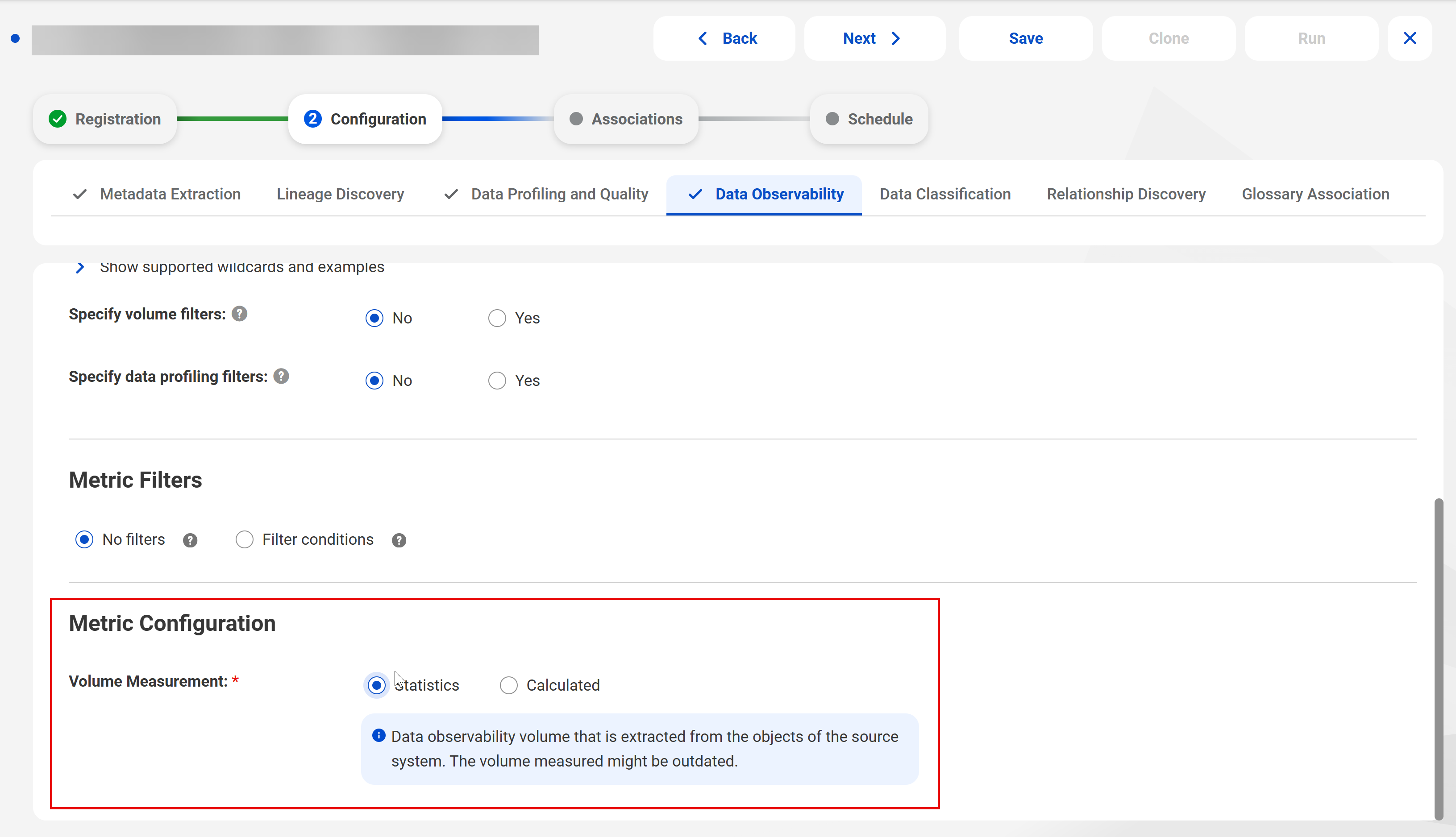Image resolution: width=1456 pixels, height=837 pixels.
Task: Jump to the Schedule step
Action: pyautogui.click(x=869, y=119)
